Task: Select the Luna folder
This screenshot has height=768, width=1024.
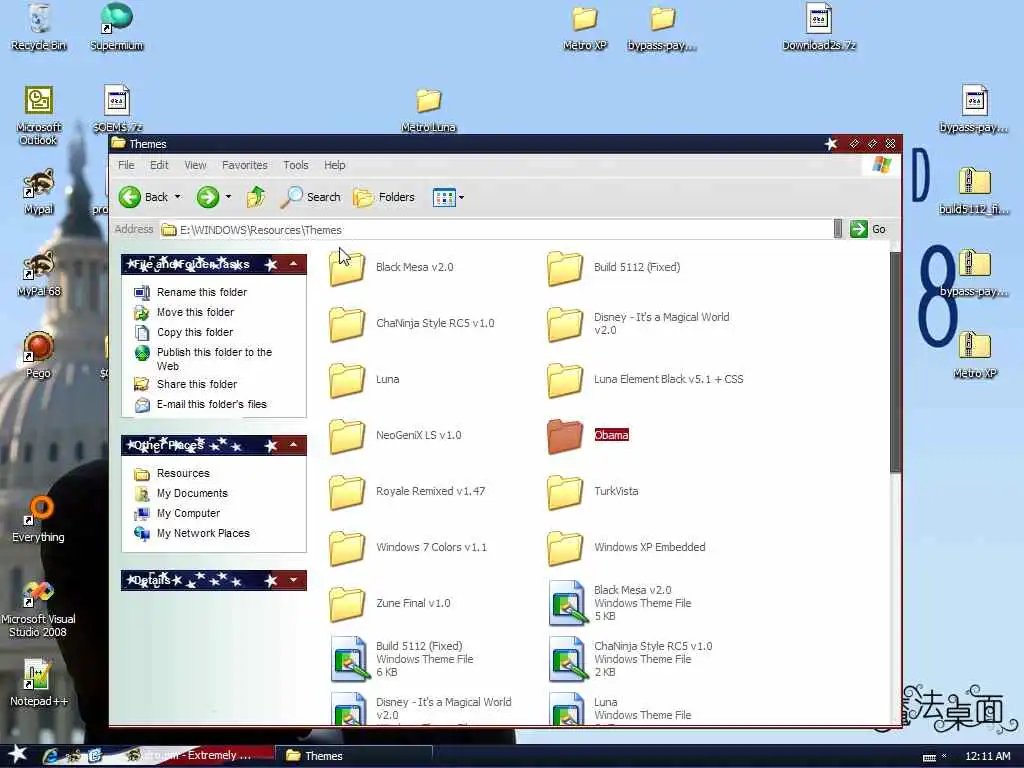Action: point(364,379)
